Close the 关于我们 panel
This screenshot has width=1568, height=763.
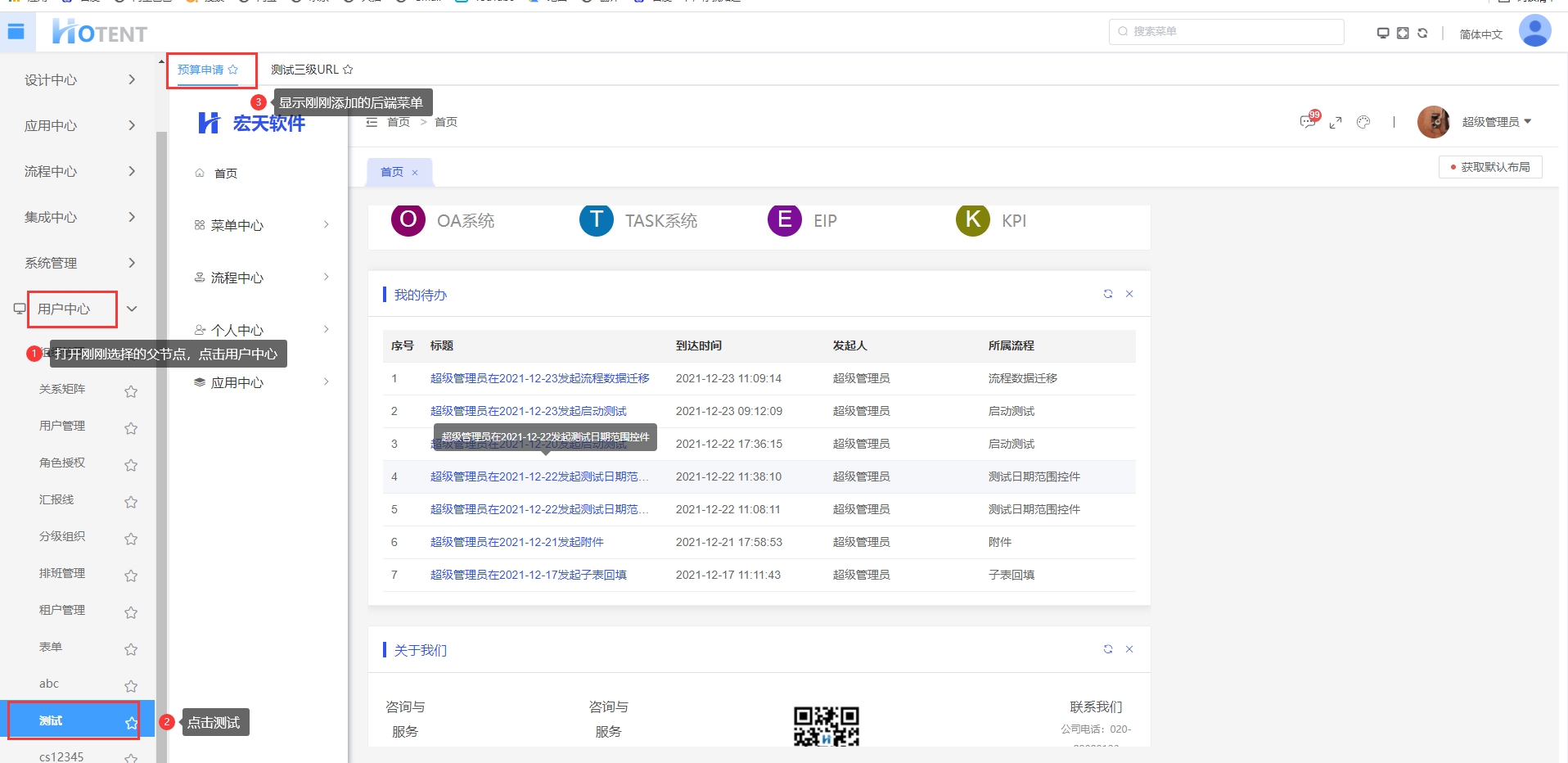1129,649
